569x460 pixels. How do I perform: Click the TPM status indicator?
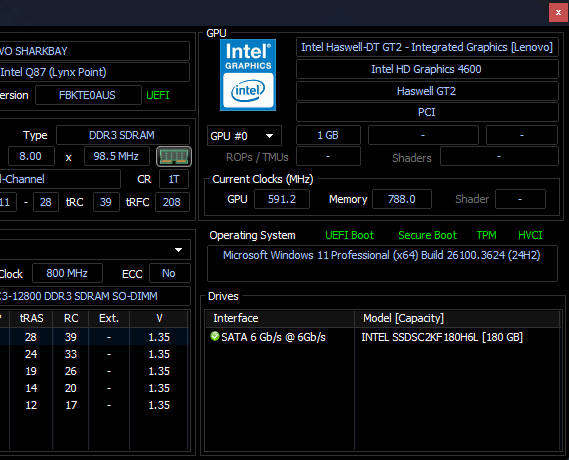(x=486, y=235)
